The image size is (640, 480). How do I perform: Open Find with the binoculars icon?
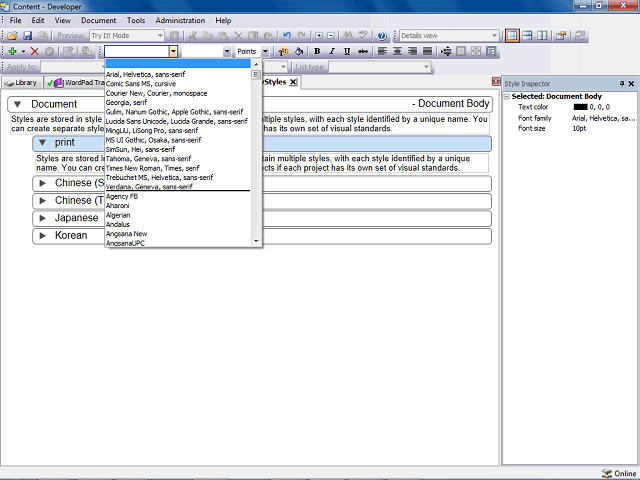tap(348, 36)
